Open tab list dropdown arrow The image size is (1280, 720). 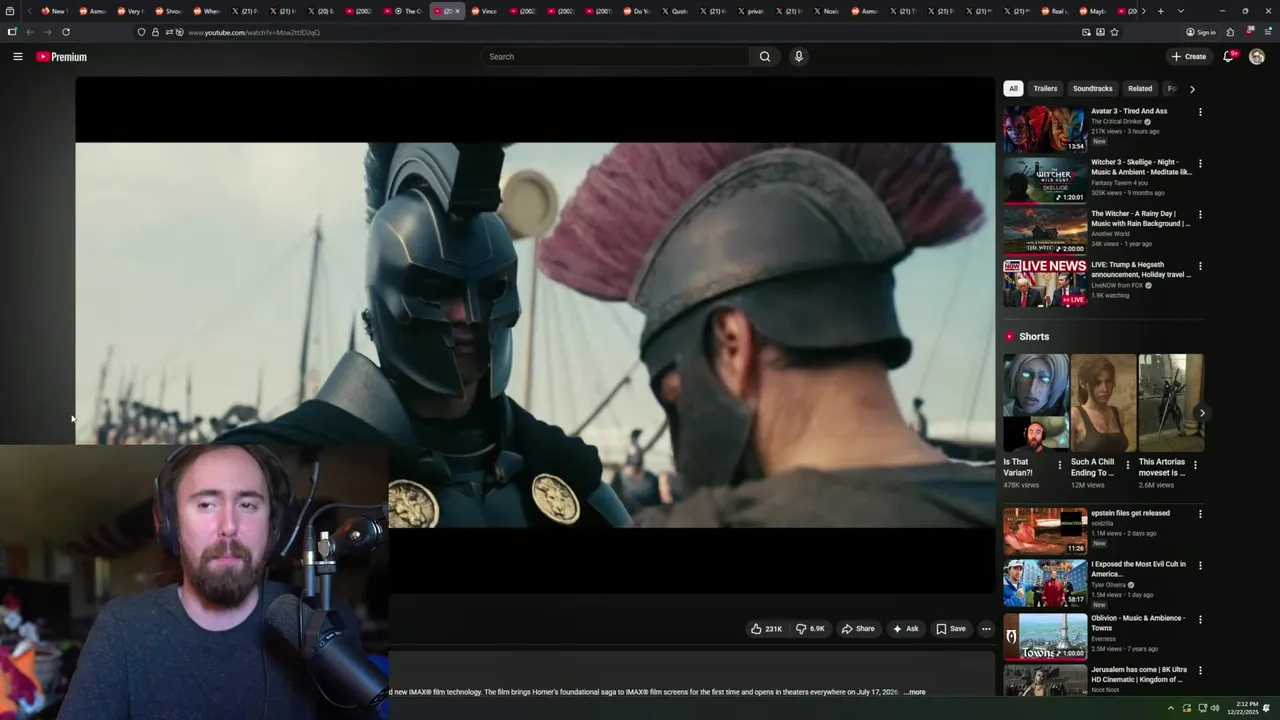(x=1180, y=11)
